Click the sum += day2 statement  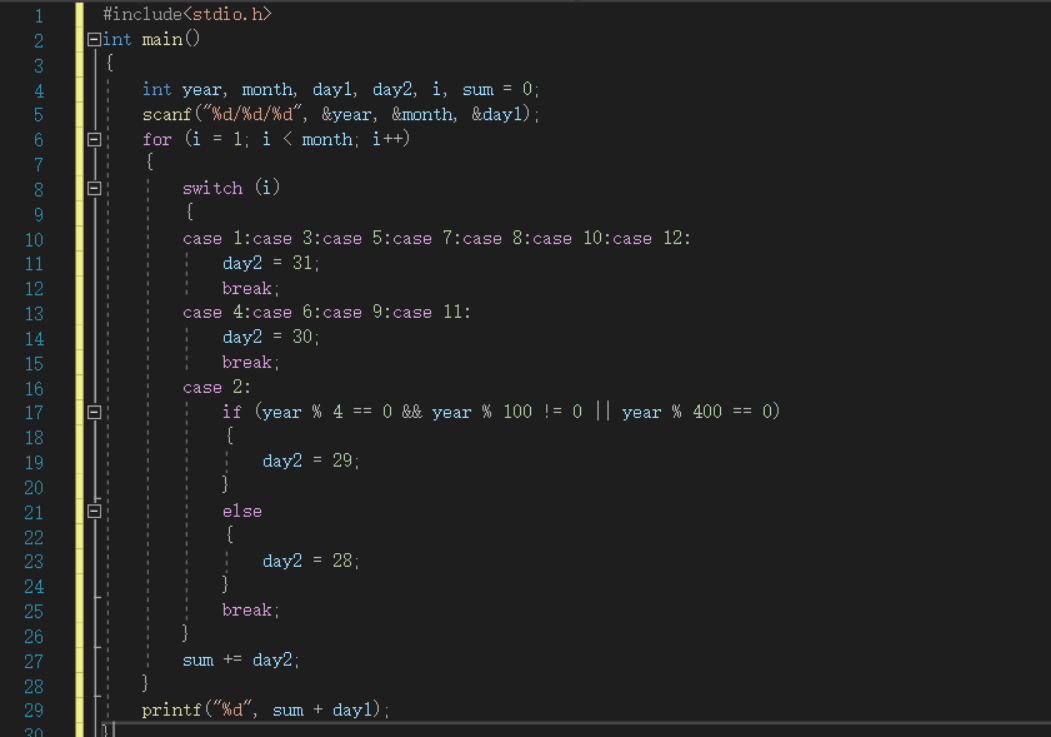pos(241,660)
